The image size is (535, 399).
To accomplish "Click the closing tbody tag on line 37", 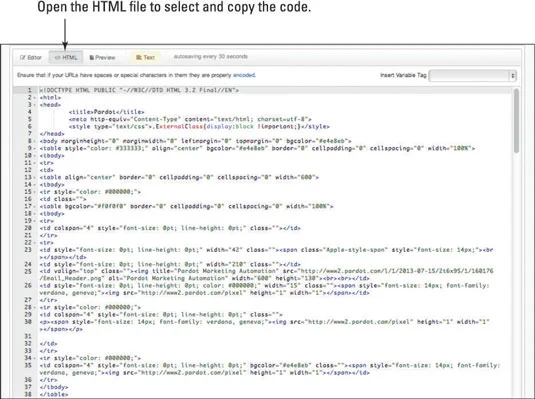I will [x=54, y=387].
